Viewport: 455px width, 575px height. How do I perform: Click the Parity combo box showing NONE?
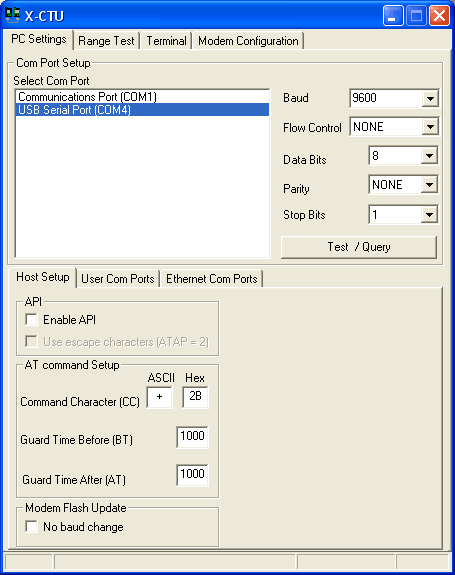[x=403, y=185]
